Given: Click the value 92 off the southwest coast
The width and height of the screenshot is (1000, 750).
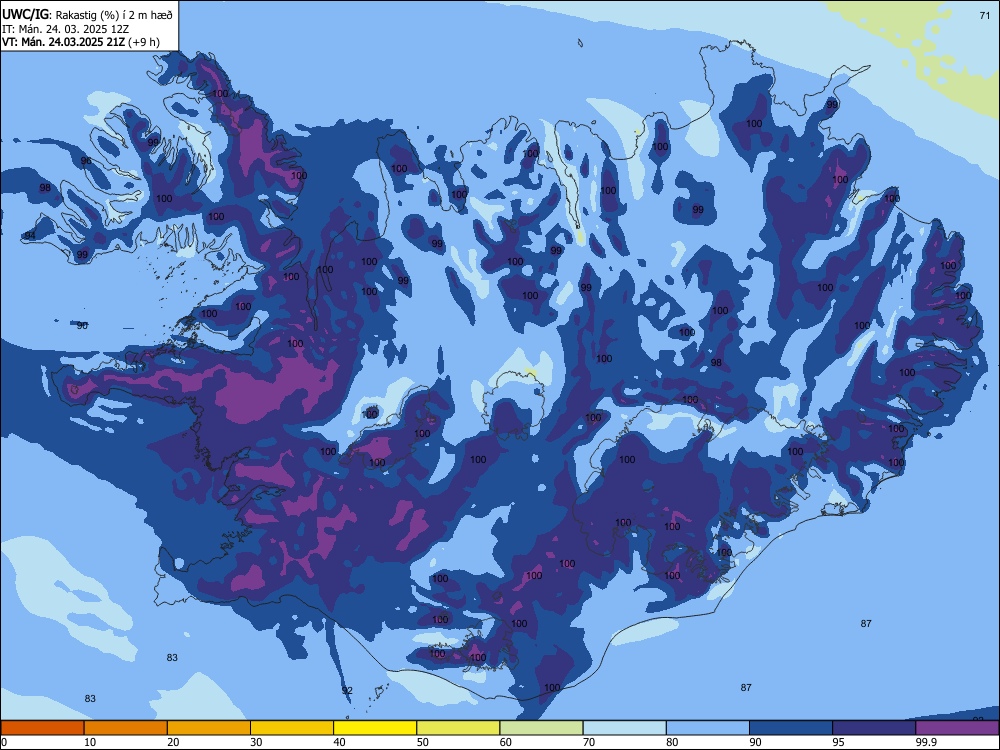Looking at the screenshot, I should click(x=347, y=691).
